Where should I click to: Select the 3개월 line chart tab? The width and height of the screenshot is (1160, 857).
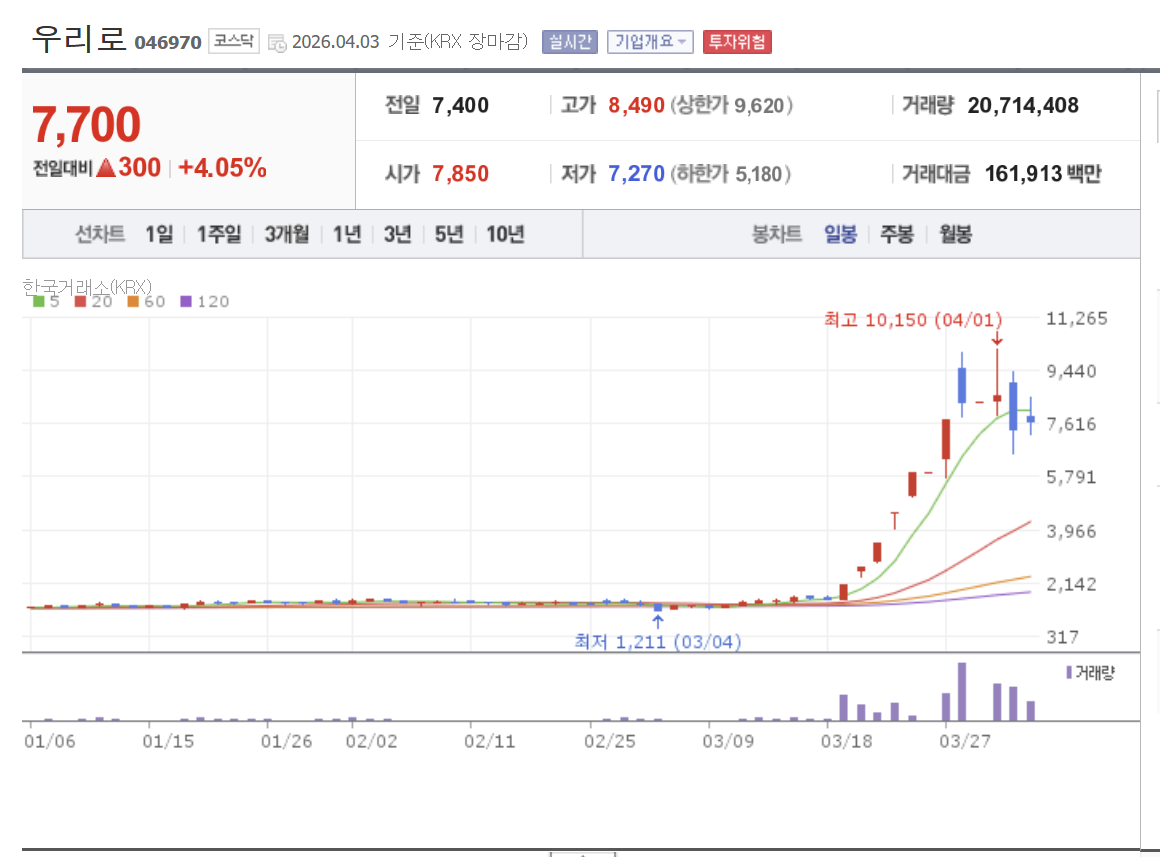(x=287, y=235)
